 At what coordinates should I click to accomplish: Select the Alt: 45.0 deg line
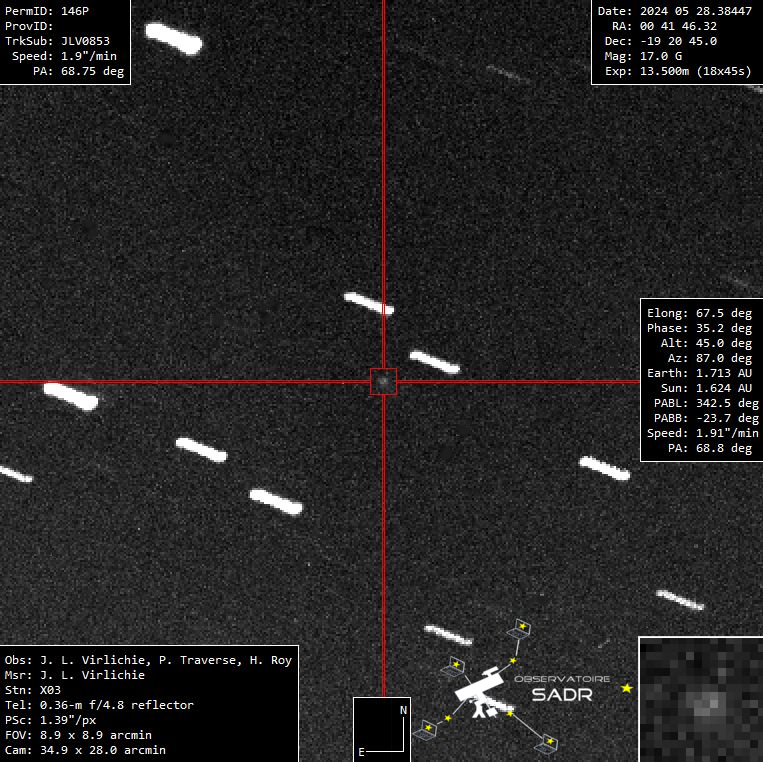point(706,343)
